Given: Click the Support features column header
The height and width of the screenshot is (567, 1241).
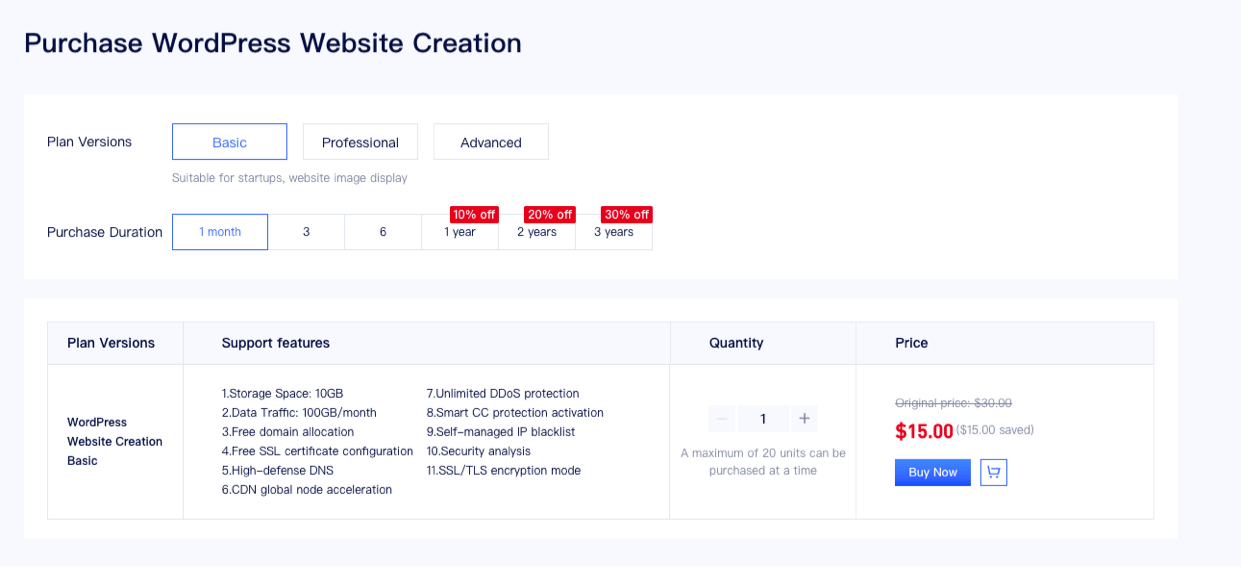Looking at the screenshot, I should [276, 343].
